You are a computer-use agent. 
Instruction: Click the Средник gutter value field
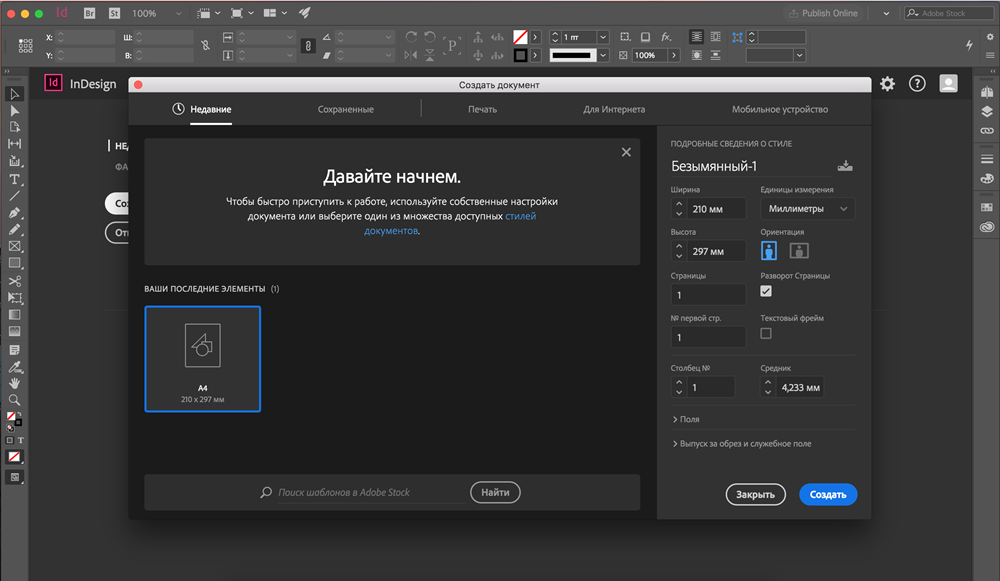(799, 387)
